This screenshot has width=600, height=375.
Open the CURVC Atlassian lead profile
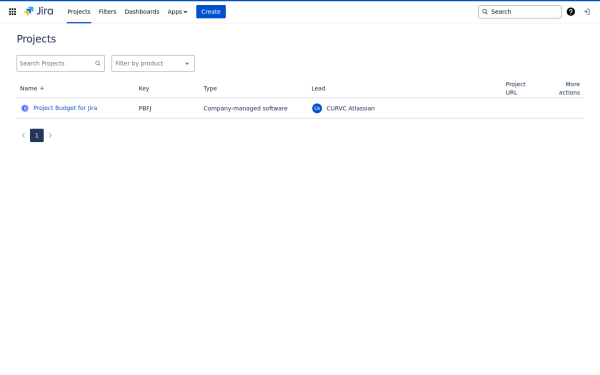(x=350, y=108)
